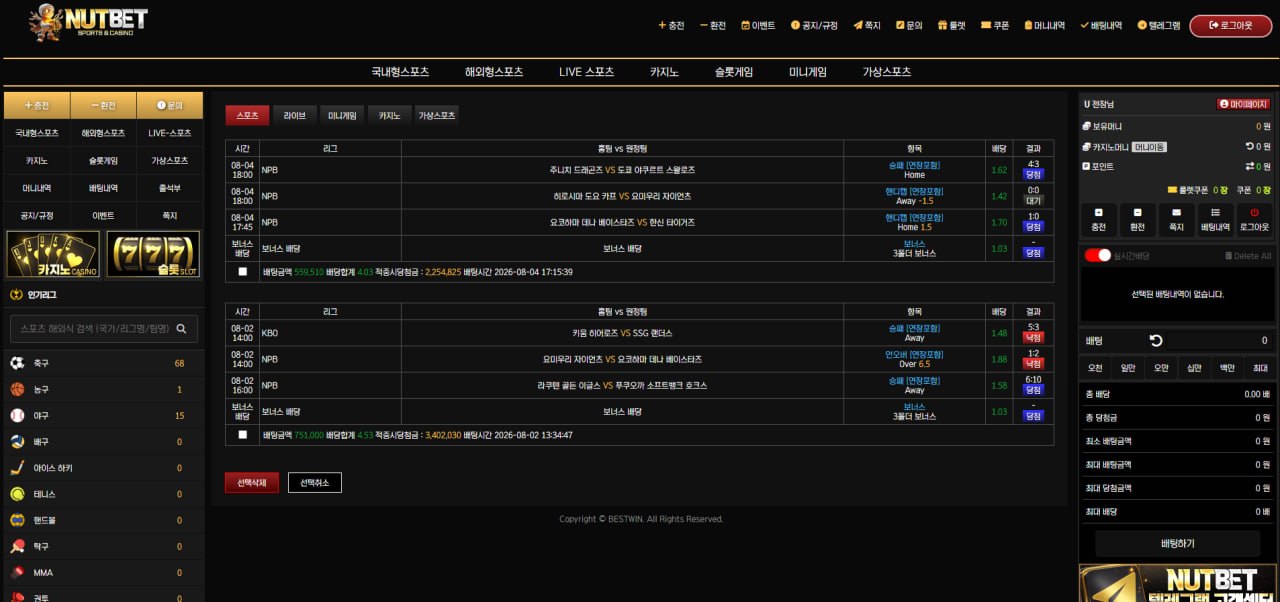Check the box for the 559,510 bet slip

click(x=243, y=272)
